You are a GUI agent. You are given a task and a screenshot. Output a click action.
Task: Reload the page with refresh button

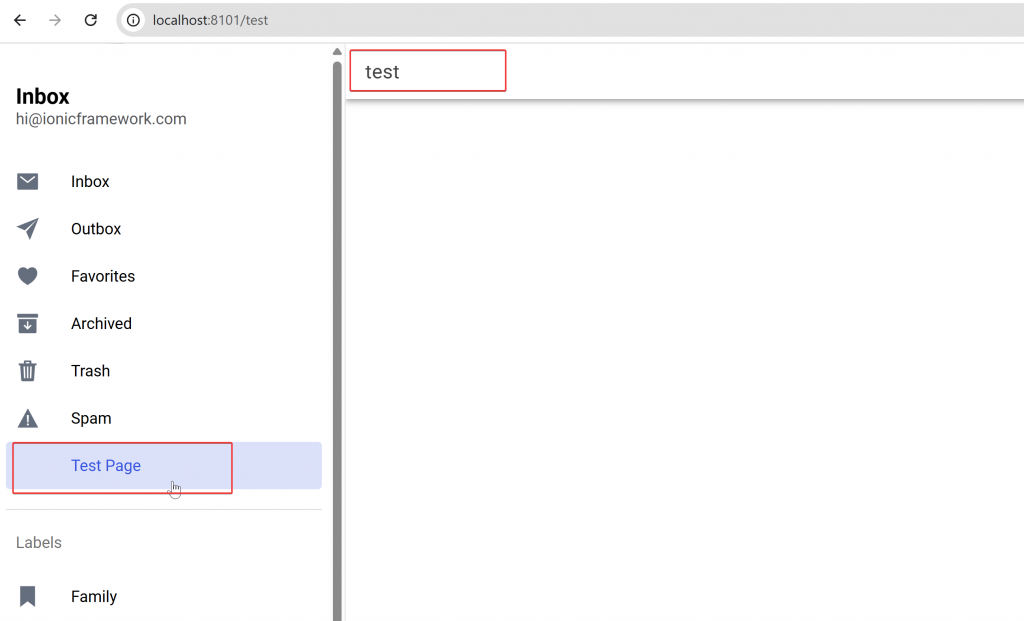pyautogui.click(x=90, y=20)
